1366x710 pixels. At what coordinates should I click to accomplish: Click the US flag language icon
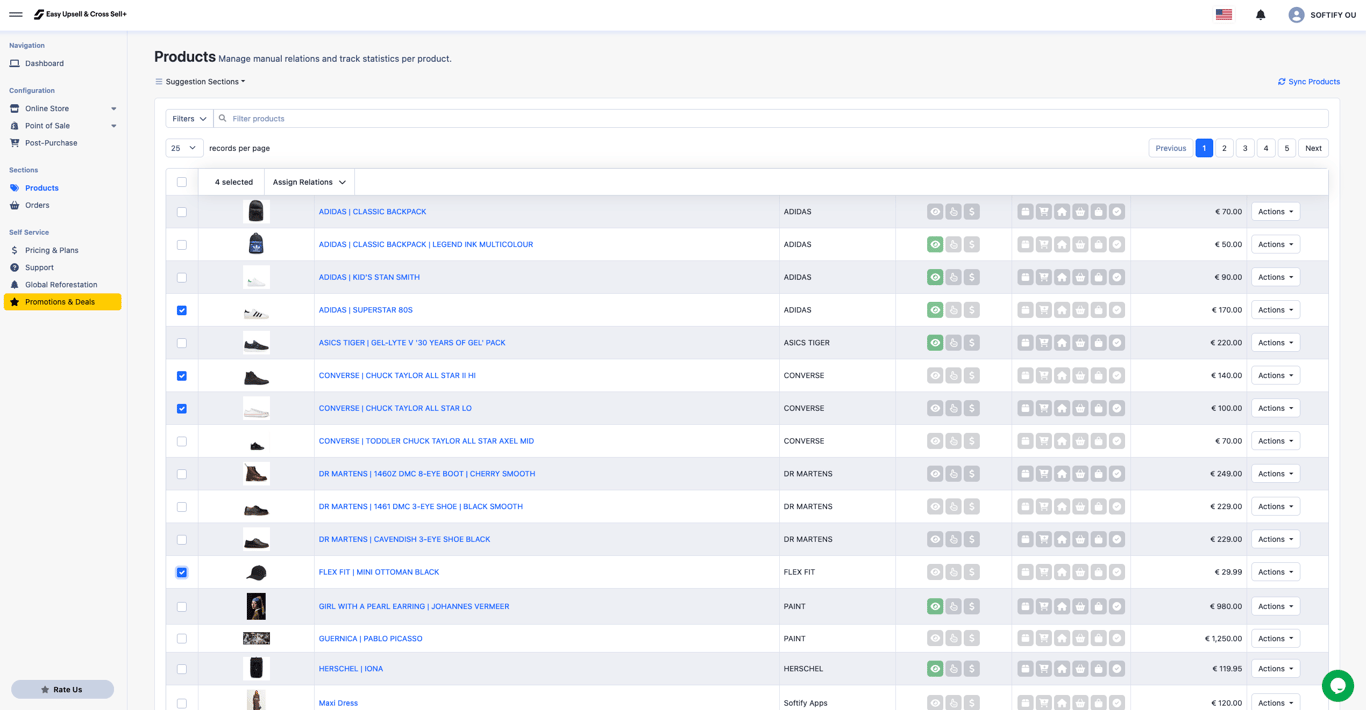tap(1224, 15)
